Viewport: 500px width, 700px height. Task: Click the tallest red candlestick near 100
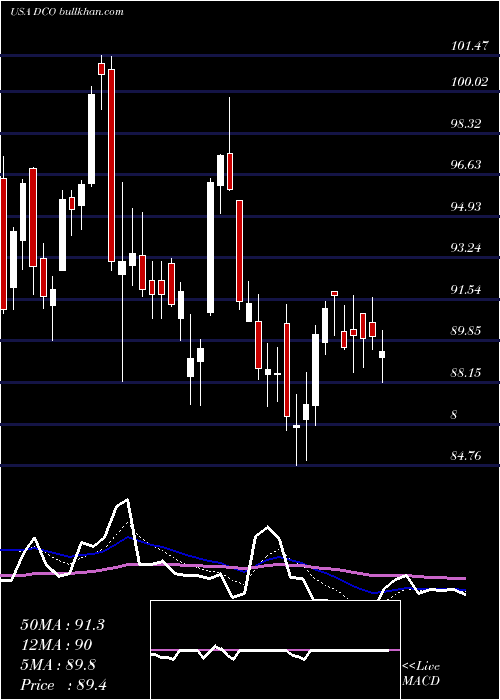(111, 165)
